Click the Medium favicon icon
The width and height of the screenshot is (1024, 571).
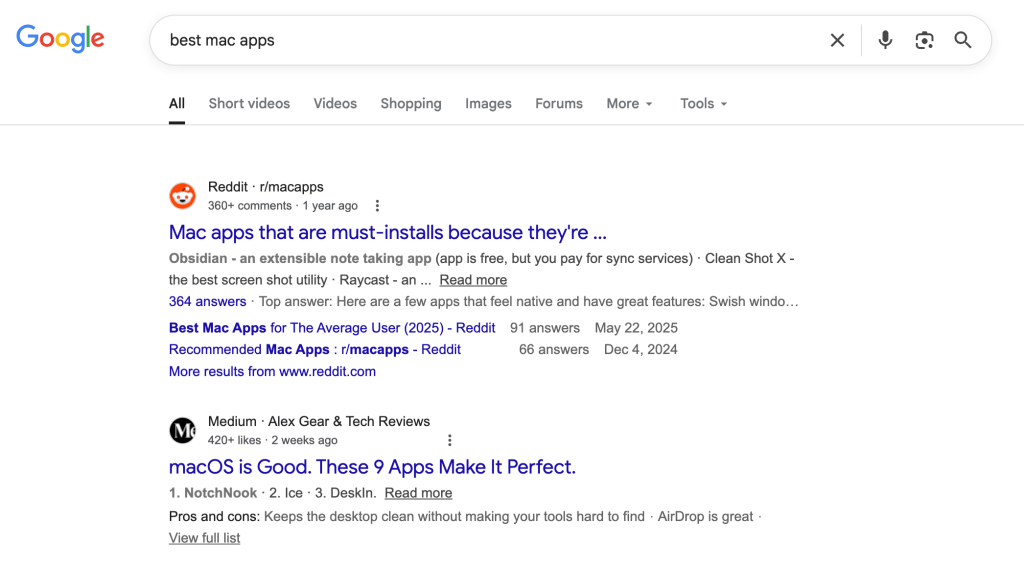coord(182,430)
